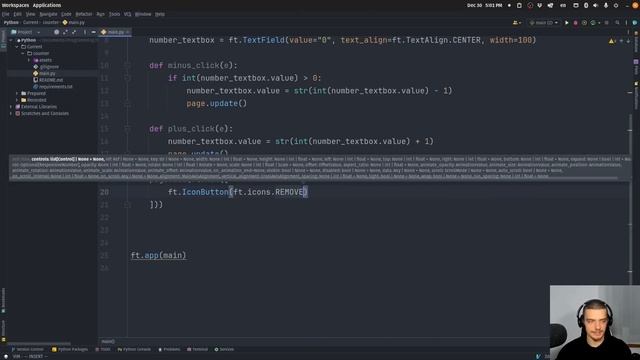Click the def minus_click(e) line
This screenshot has width=640, height=360.
click(193, 65)
